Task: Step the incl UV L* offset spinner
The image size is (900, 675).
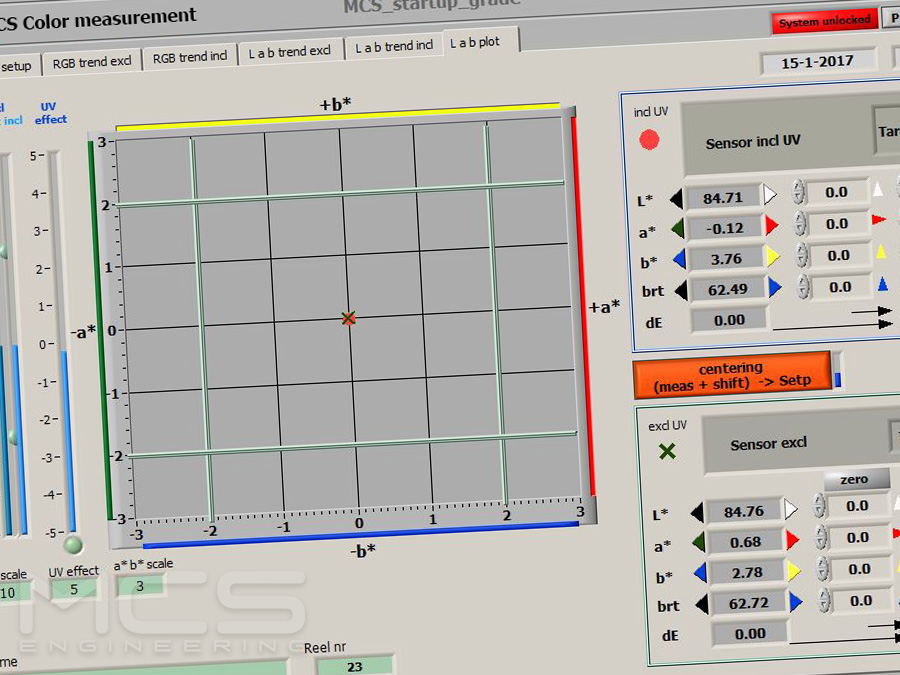Action: coord(799,192)
